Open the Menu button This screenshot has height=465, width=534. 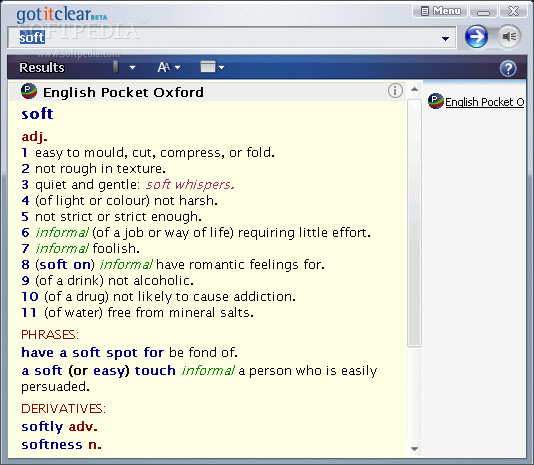pyautogui.click(x=440, y=11)
